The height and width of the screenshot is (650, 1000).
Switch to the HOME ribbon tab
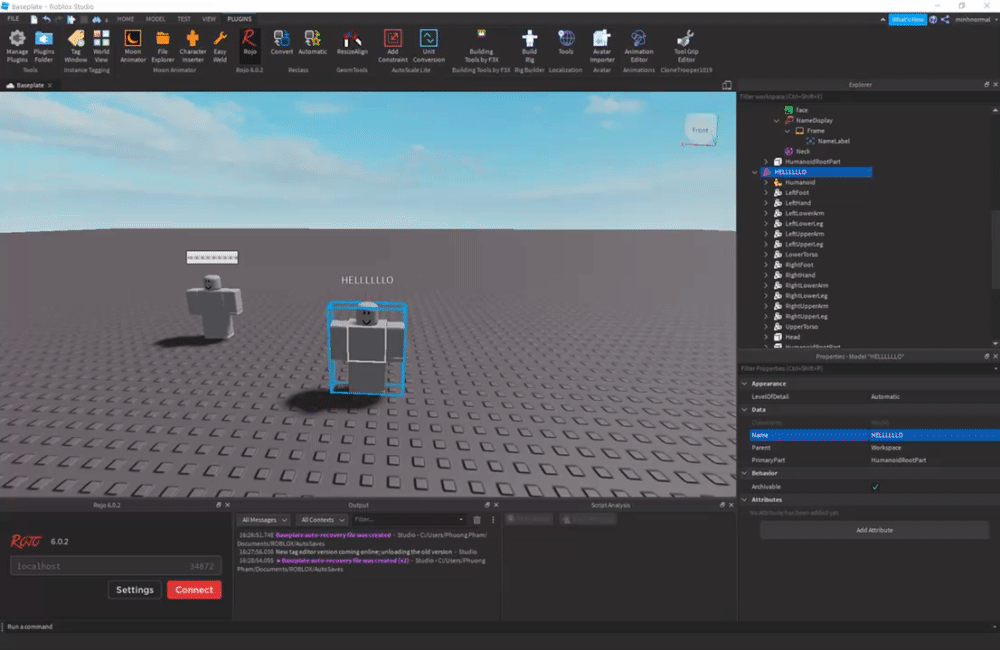(x=126, y=19)
